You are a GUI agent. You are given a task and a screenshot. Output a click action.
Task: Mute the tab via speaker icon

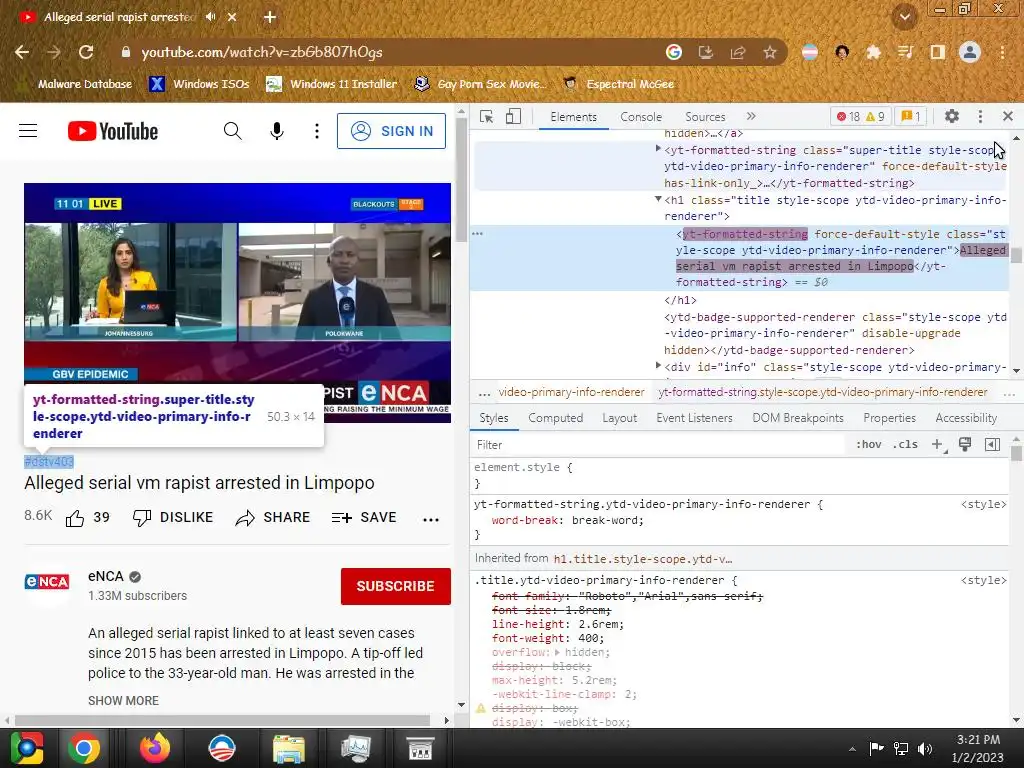click(x=210, y=17)
